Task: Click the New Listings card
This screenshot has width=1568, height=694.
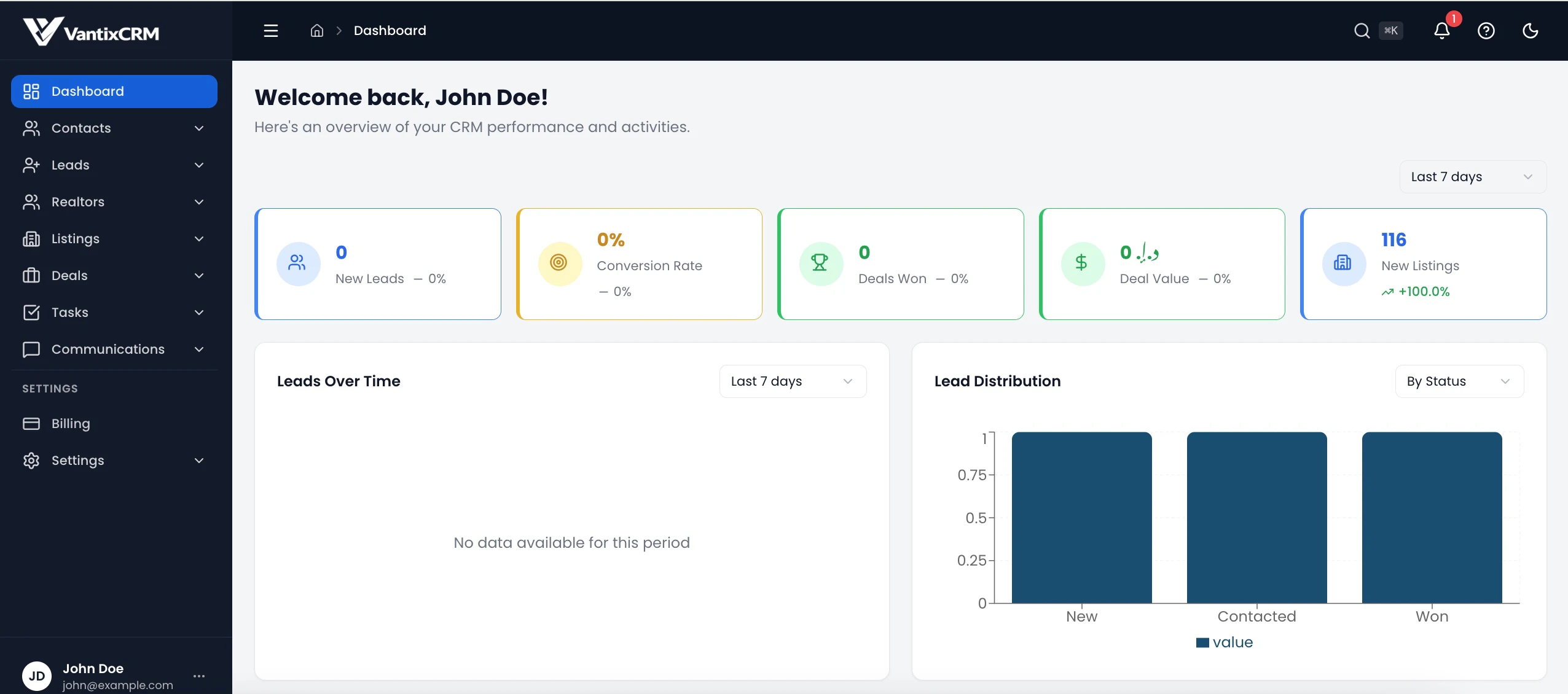Action: click(x=1423, y=264)
